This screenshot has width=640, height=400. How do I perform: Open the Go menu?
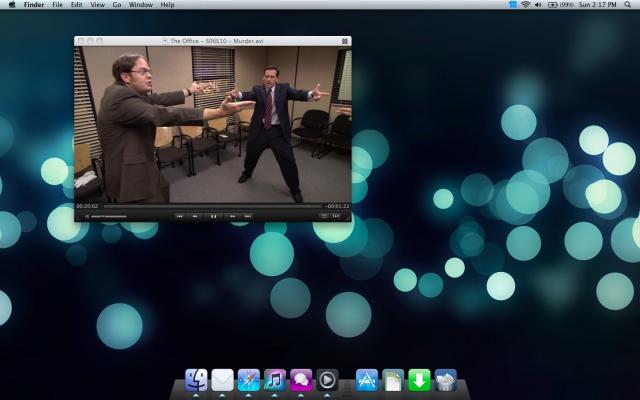117,4
